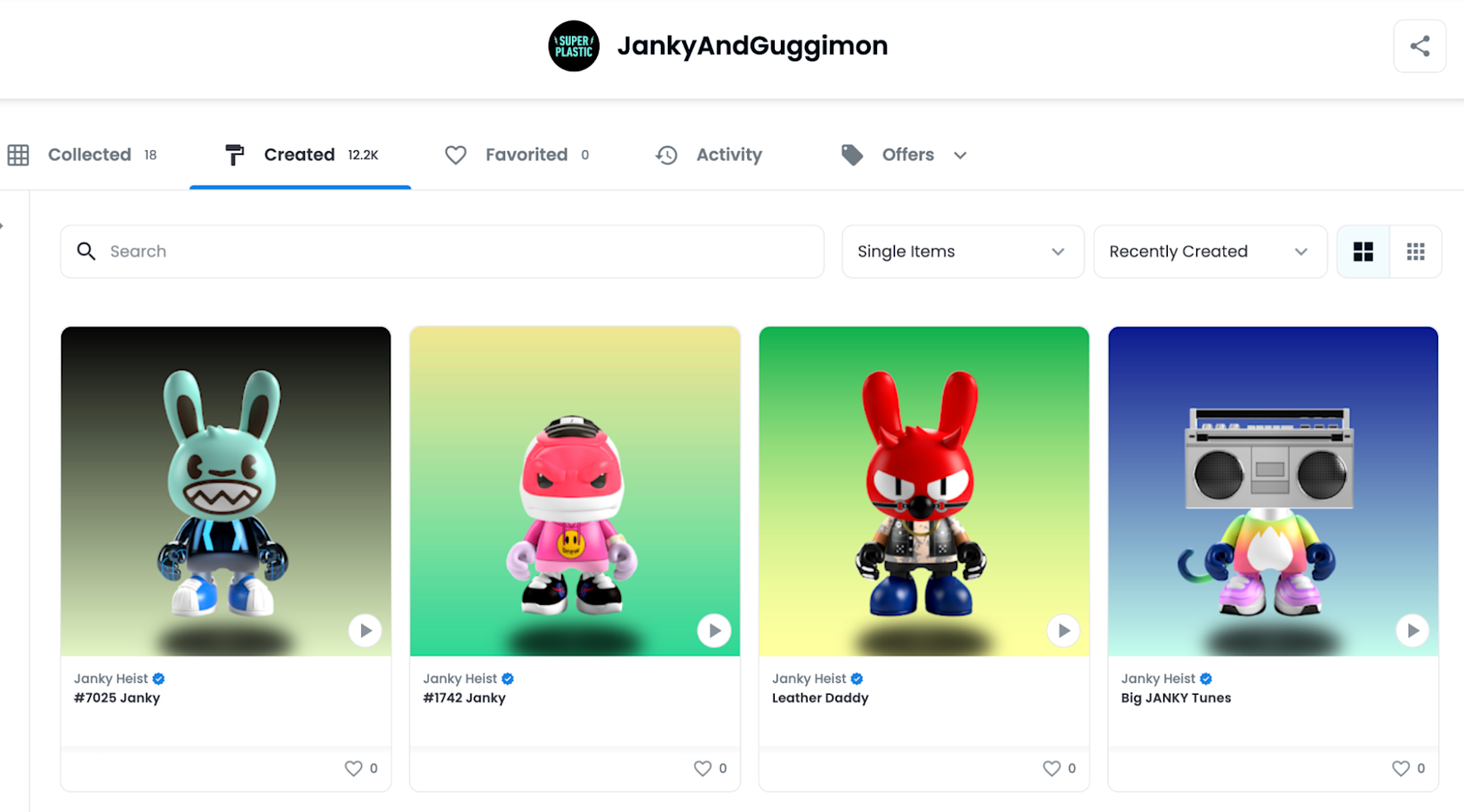Switch to small grid view

[1416, 252]
